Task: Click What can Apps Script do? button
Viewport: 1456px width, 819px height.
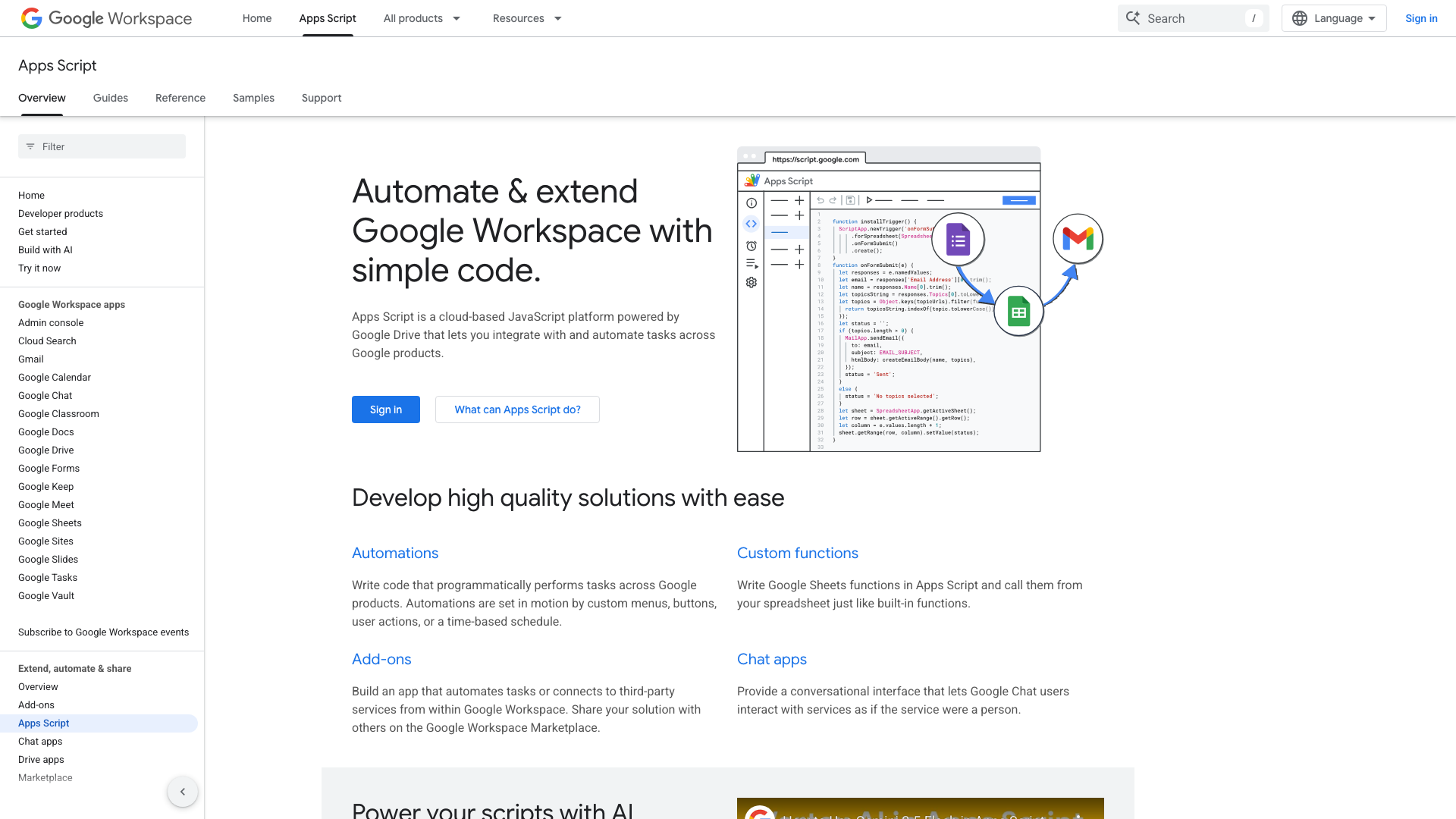Action: [517, 409]
